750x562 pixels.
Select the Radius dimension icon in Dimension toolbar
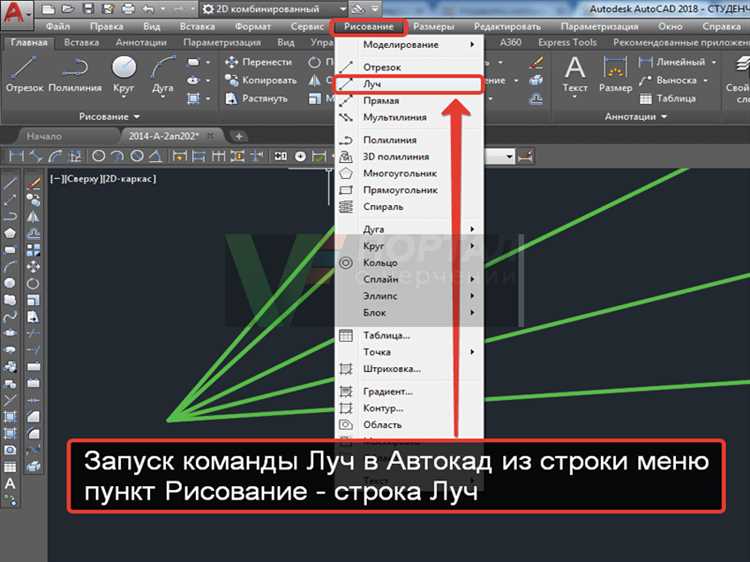(x=98, y=156)
